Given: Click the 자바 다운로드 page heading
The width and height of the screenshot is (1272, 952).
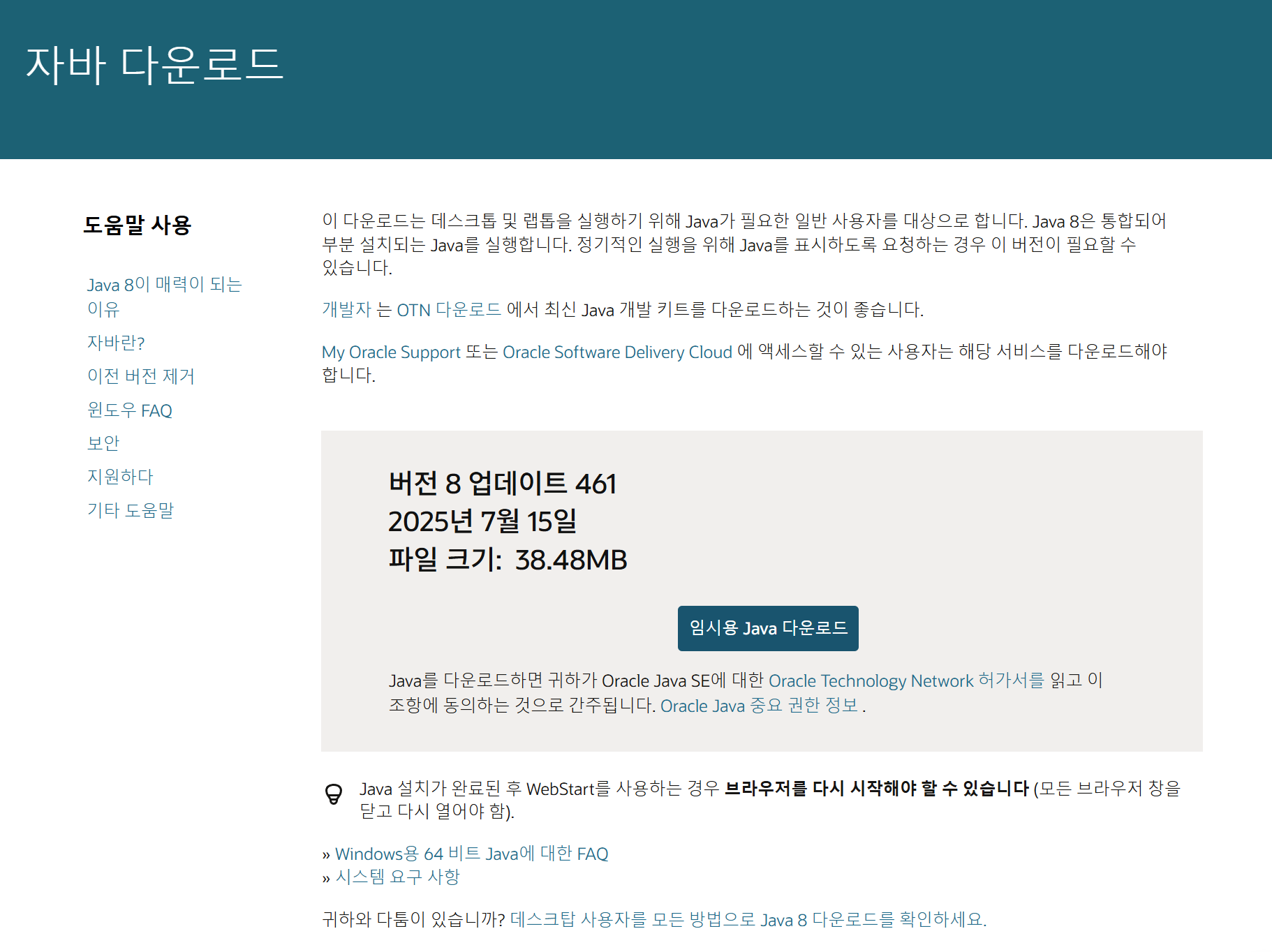Looking at the screenshot, I should pos(154,65).
